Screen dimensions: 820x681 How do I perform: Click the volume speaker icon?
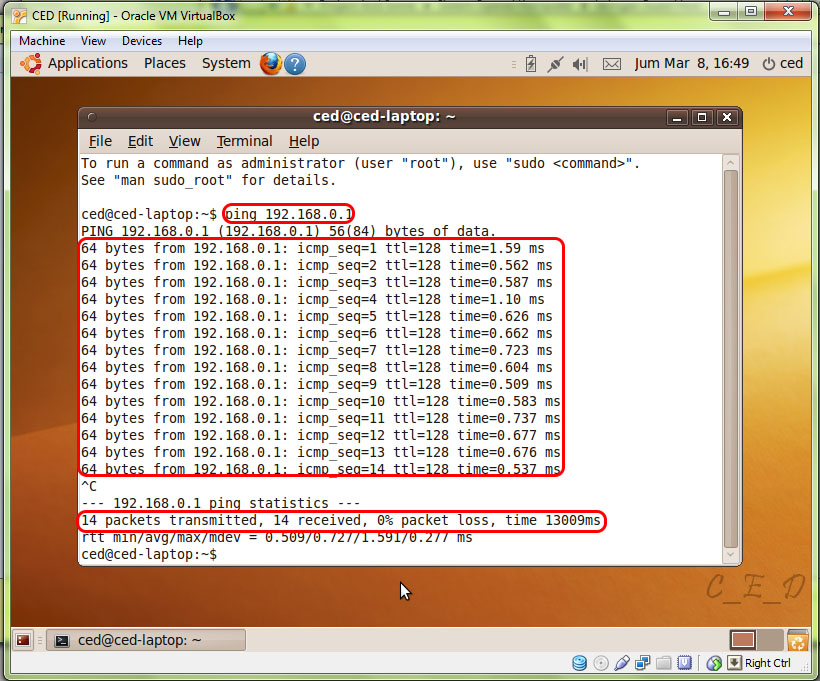(580, 64)
